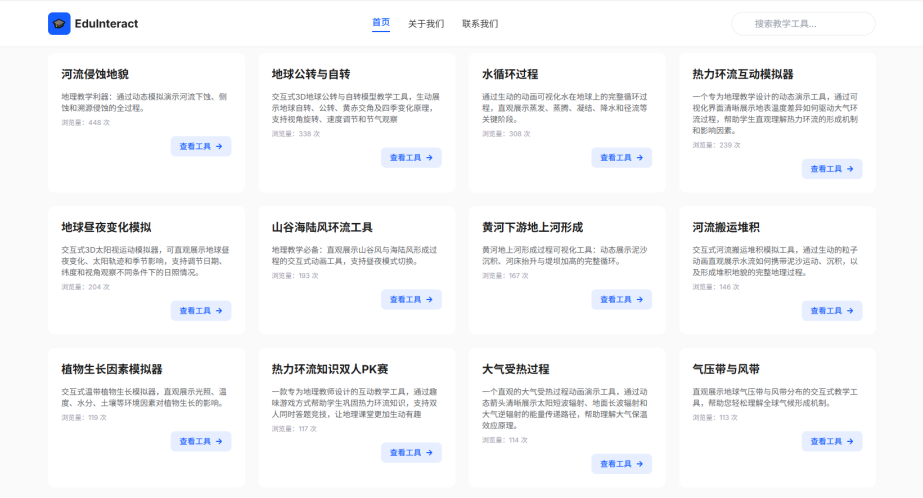Click 查看工具 on the 地球昼夜变化模拟 card

click(201, 310)
